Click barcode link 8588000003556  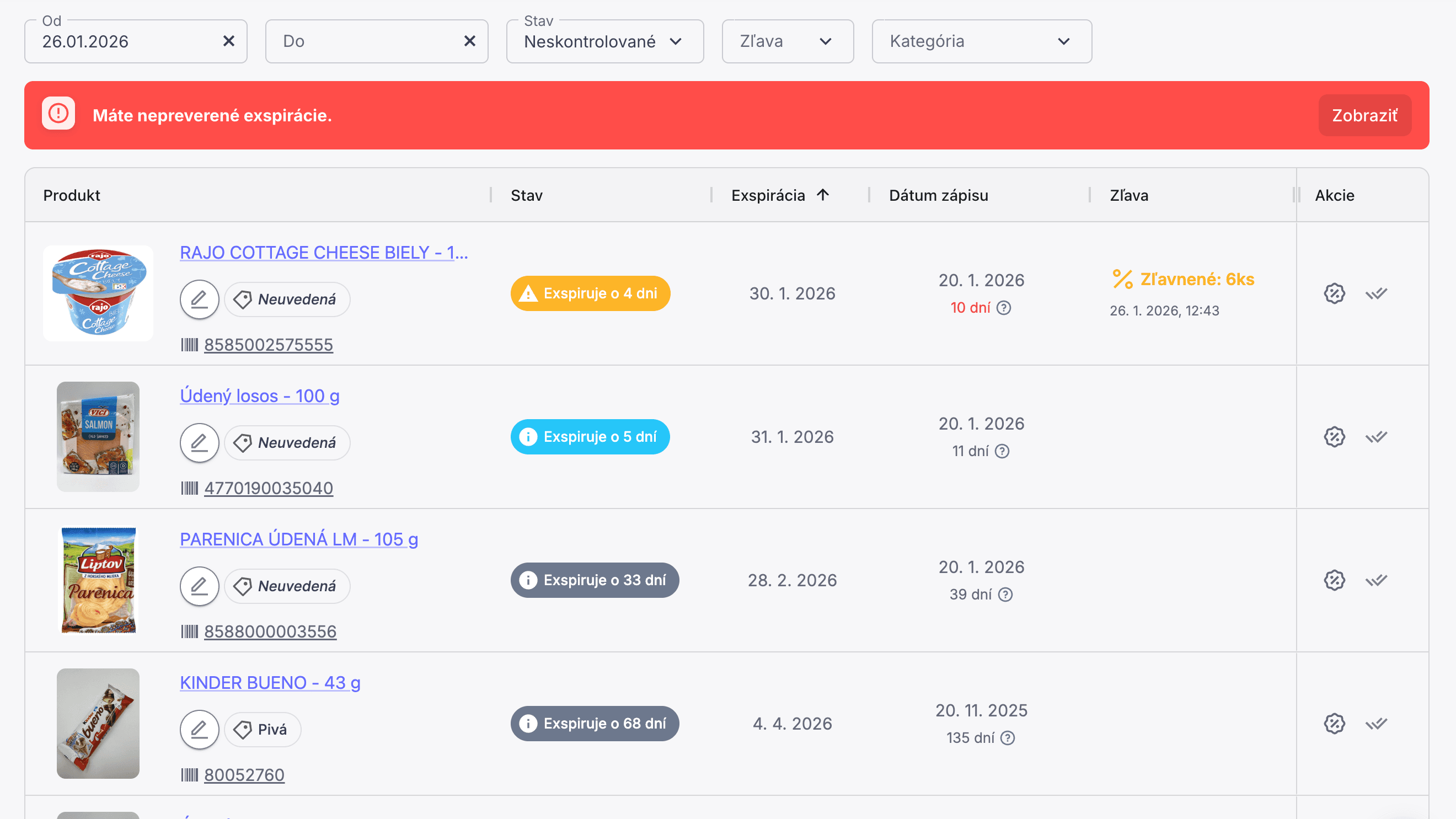coord(270,631)
